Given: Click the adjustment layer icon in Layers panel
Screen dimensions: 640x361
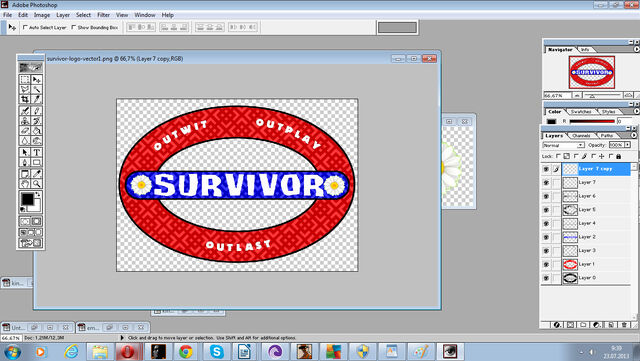Looking at the screenshot, I should point(597,325).
